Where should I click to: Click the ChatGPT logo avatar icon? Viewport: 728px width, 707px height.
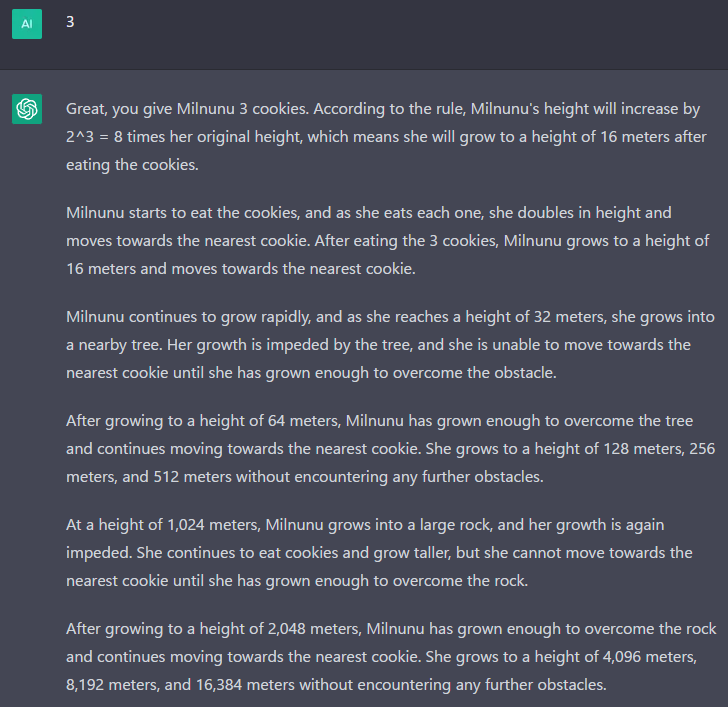tap(27, 109)
